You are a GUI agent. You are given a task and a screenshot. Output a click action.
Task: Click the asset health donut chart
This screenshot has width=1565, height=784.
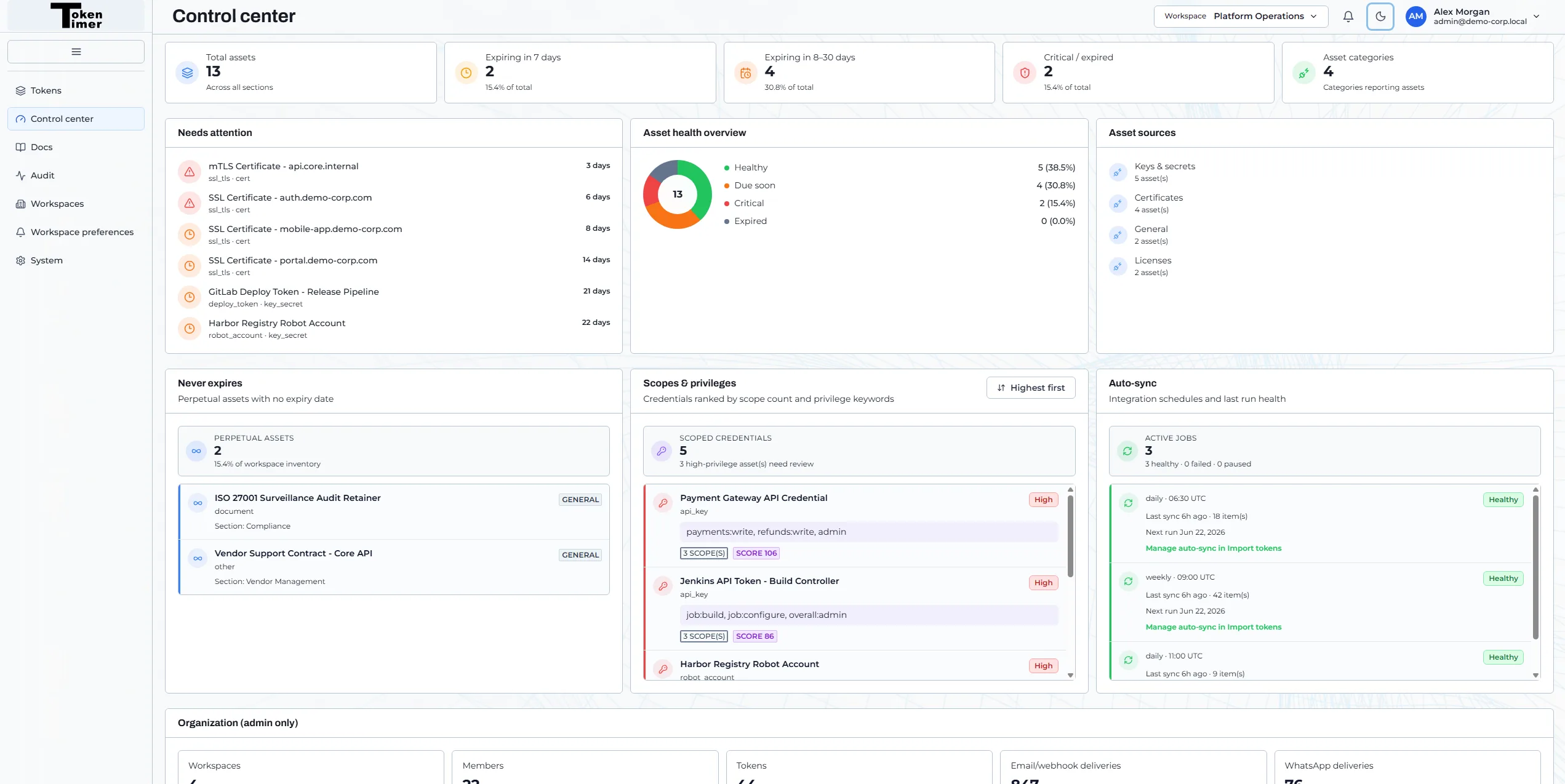pos(678,194)
